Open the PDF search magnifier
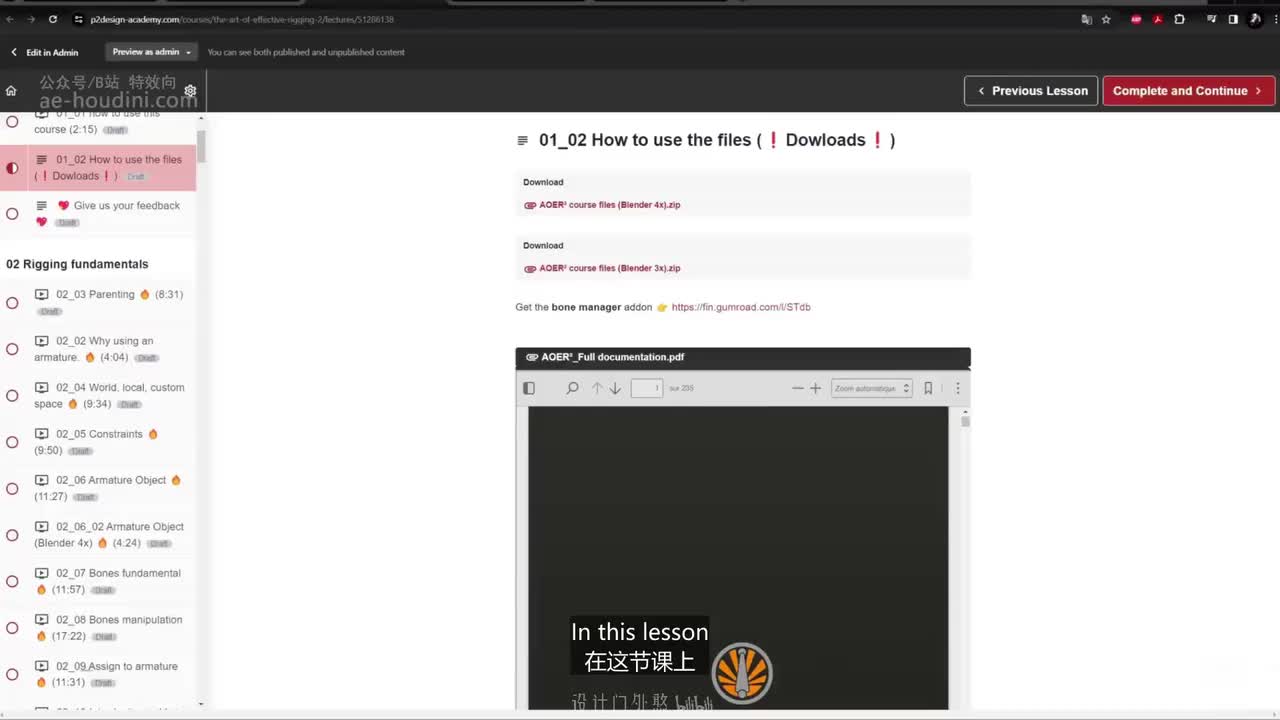Image resolution: width=1280 pixels, height=720 pixels. point(572,388)
